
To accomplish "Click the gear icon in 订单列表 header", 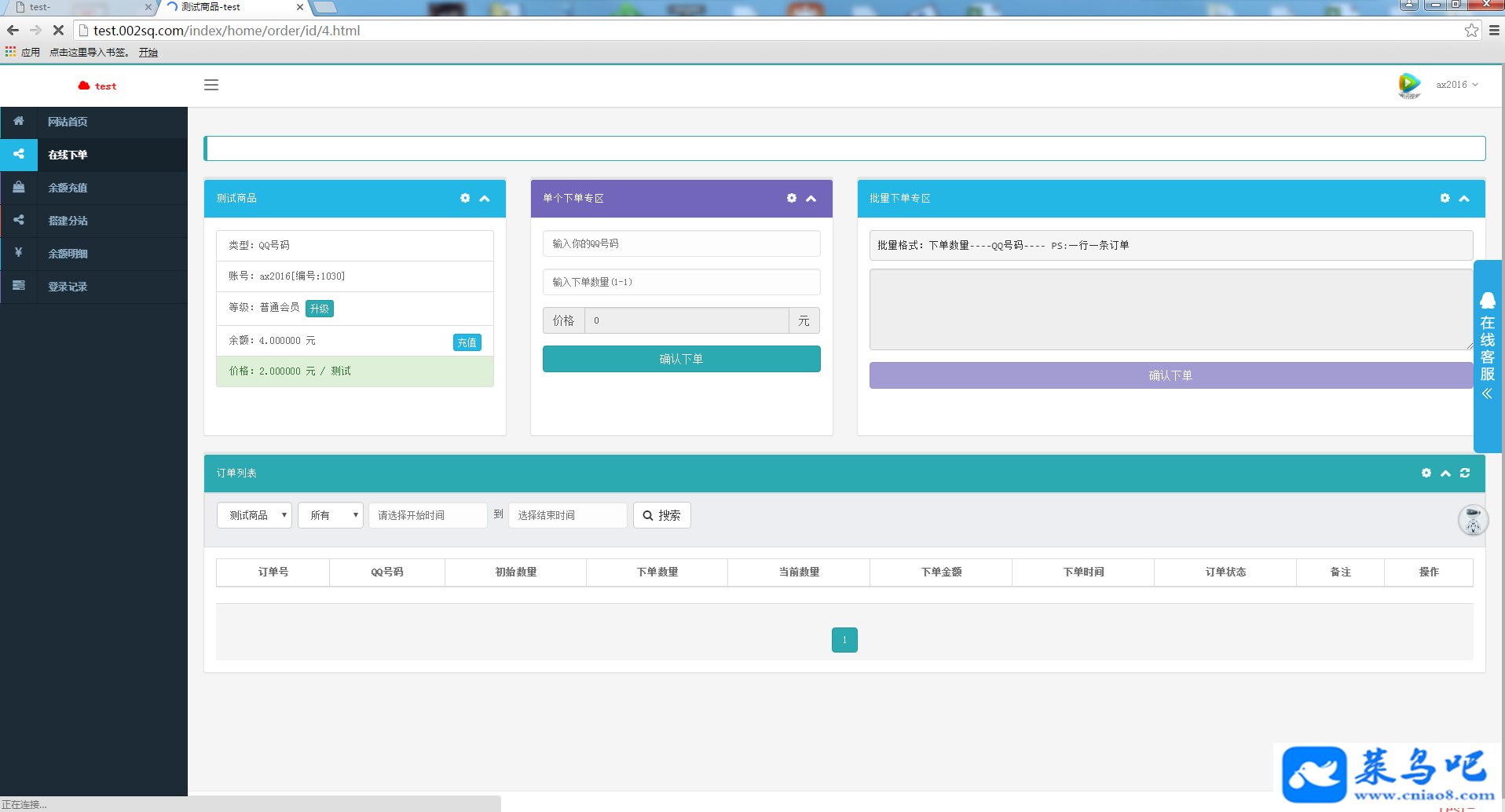I will tap(1426, 473).
